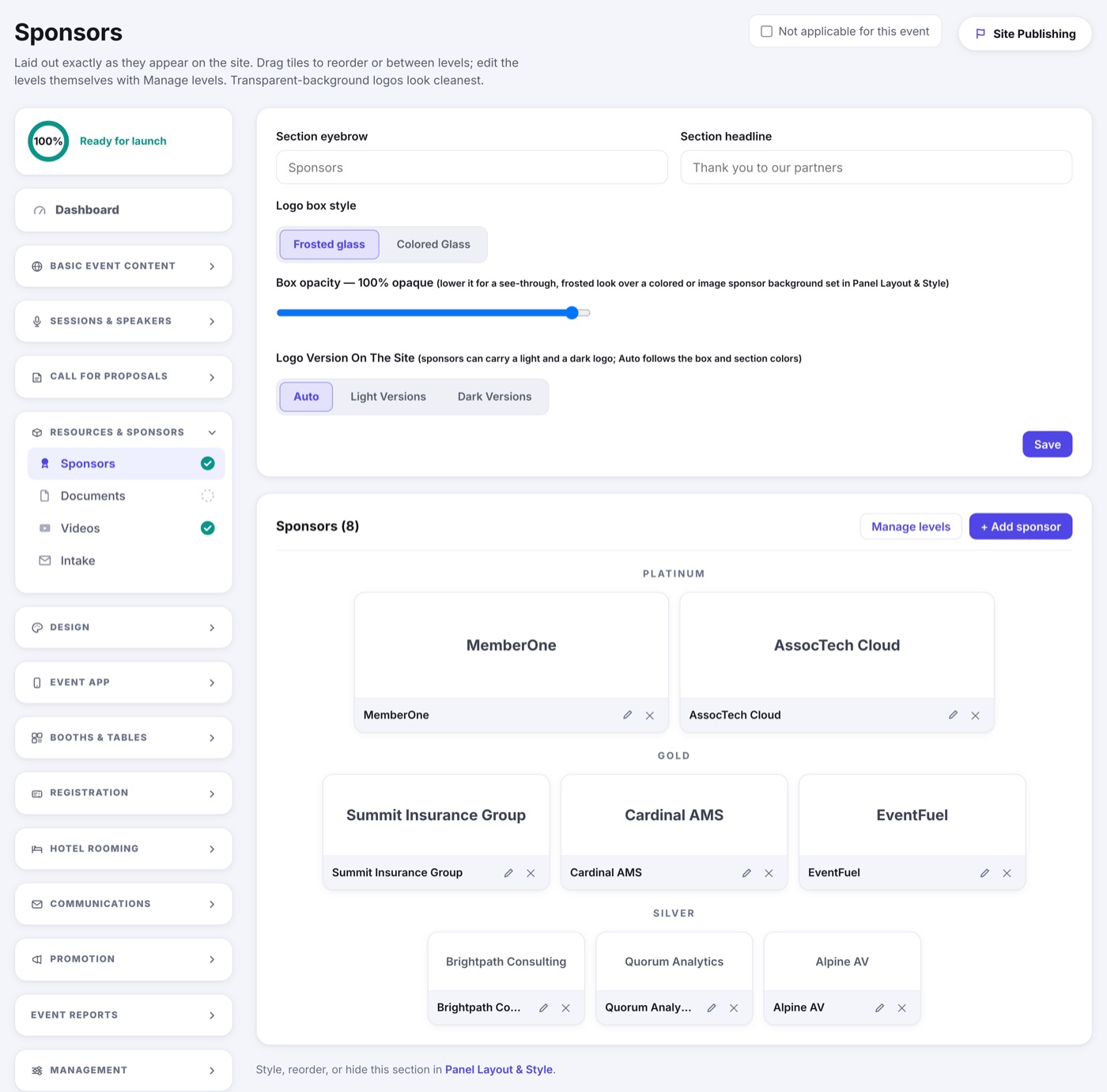
Task: Remove the Brightpath Consulting sponsor
Action: click(566, 1007)
